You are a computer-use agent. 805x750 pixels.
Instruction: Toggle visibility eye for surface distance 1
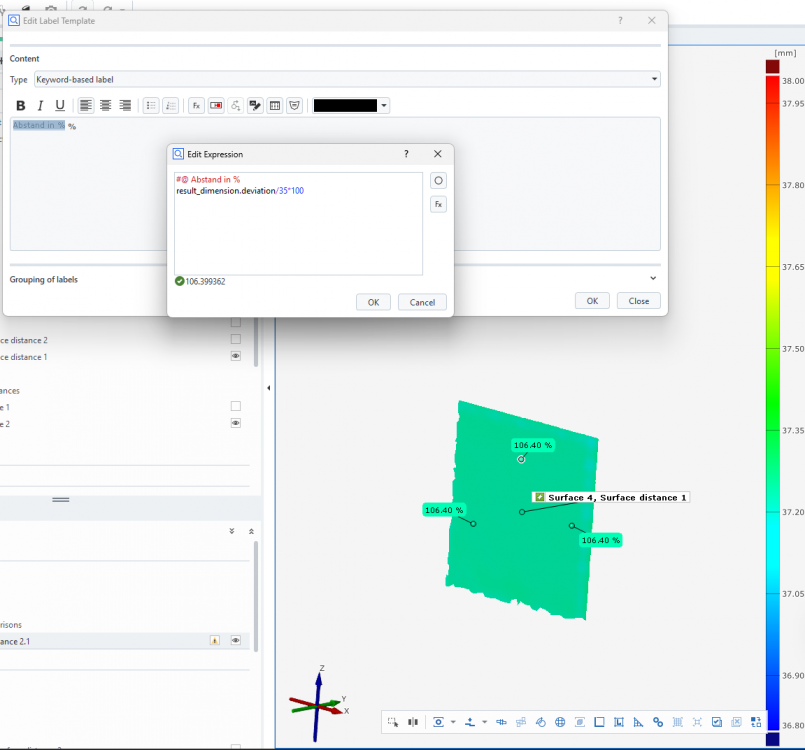(x=236, y=356)
